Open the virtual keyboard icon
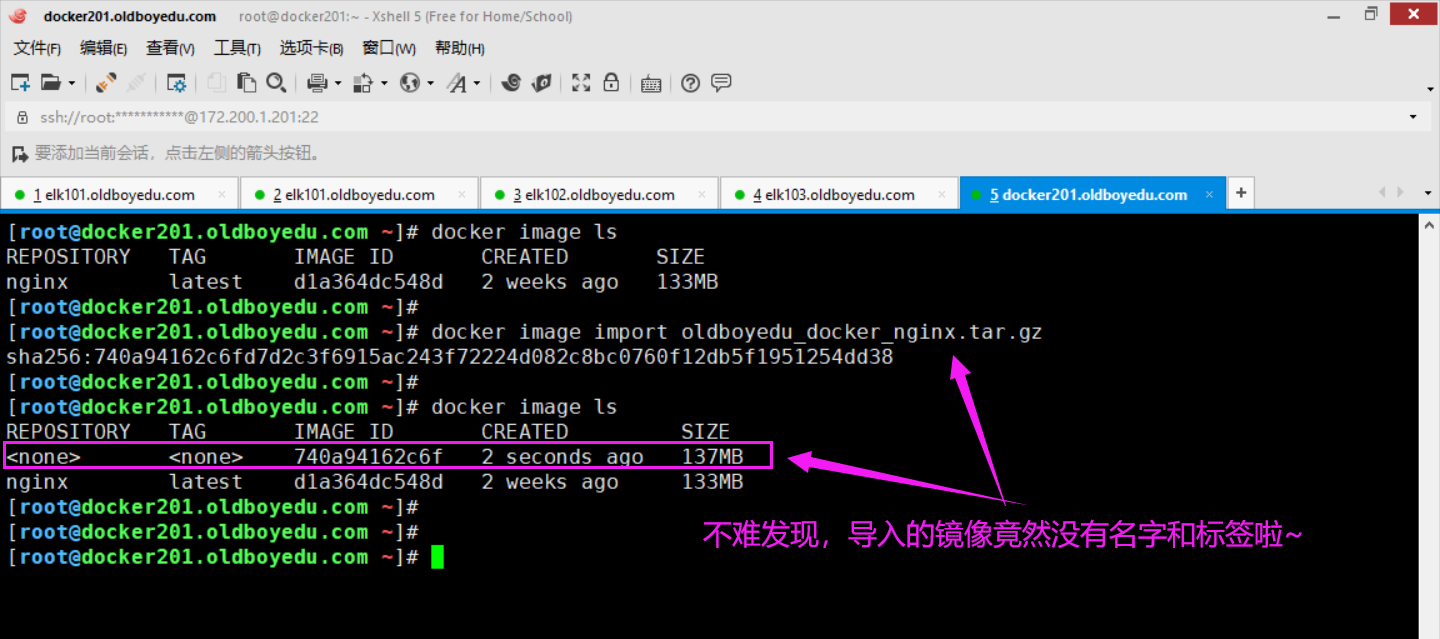 tap(651, 83)
